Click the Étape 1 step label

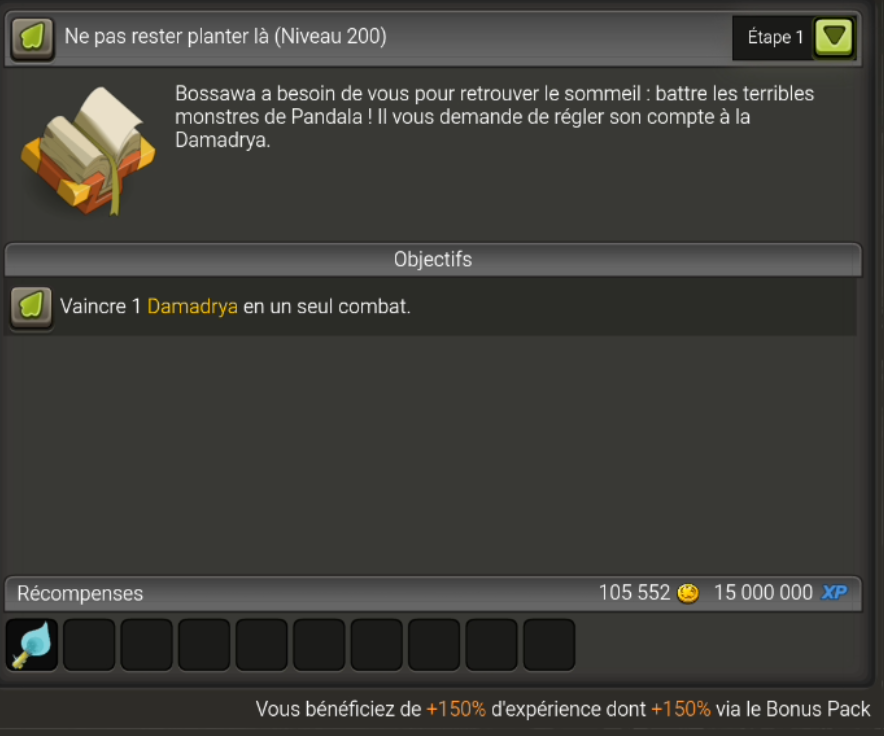tap(775, 37)
